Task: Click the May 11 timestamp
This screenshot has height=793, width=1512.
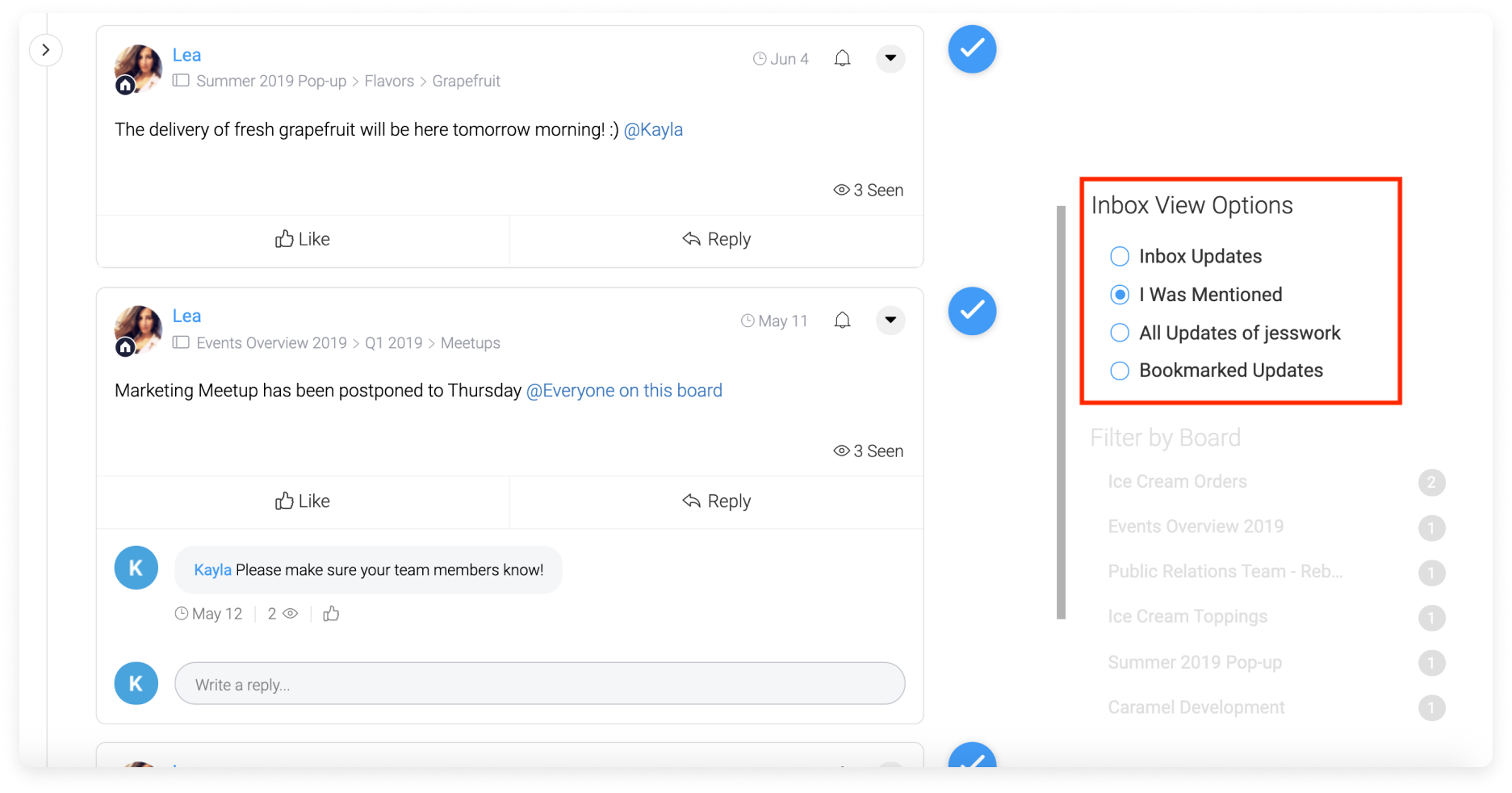Action: (x=775, y=321)
